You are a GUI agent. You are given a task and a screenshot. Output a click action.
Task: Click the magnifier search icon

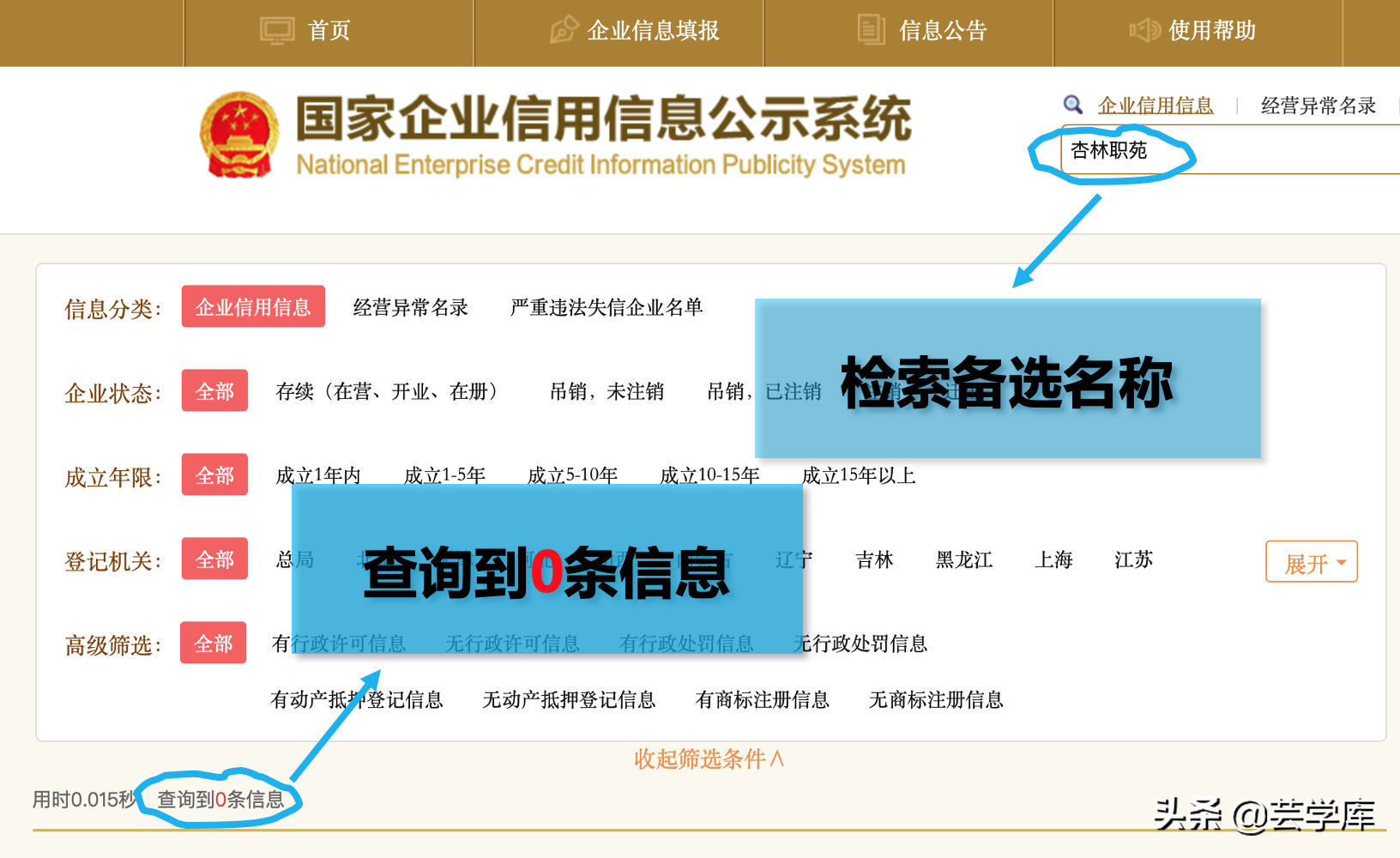(x=1071, y=104)
